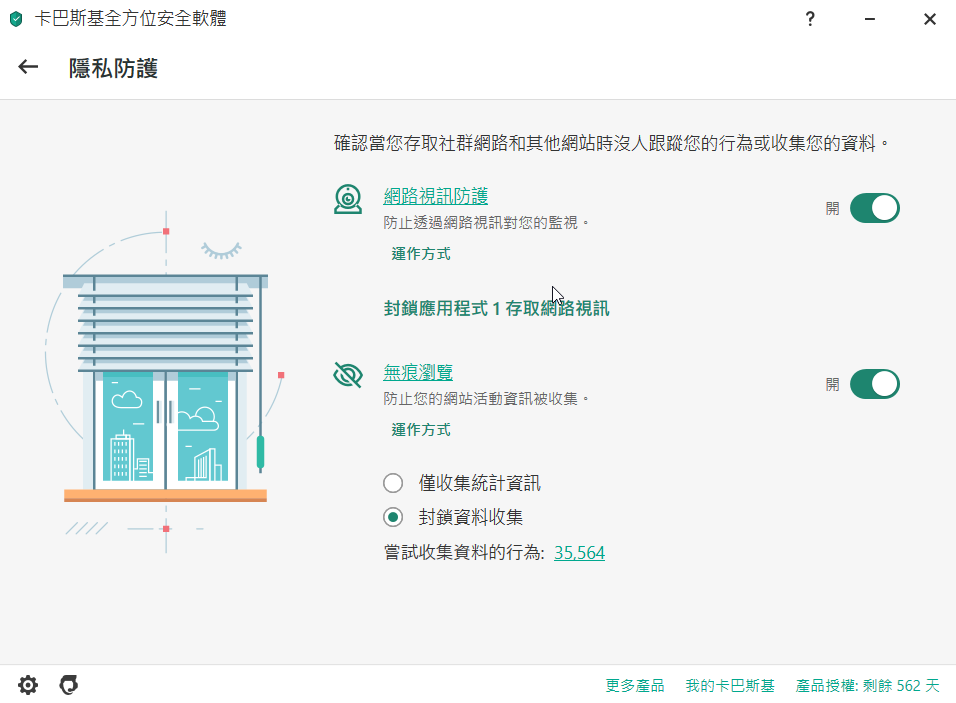Image resolution: width=956 pixels, height=703 pixels.
Task: Expand 運作方式 under 無痕瀏覽
Action: (421, 430)
